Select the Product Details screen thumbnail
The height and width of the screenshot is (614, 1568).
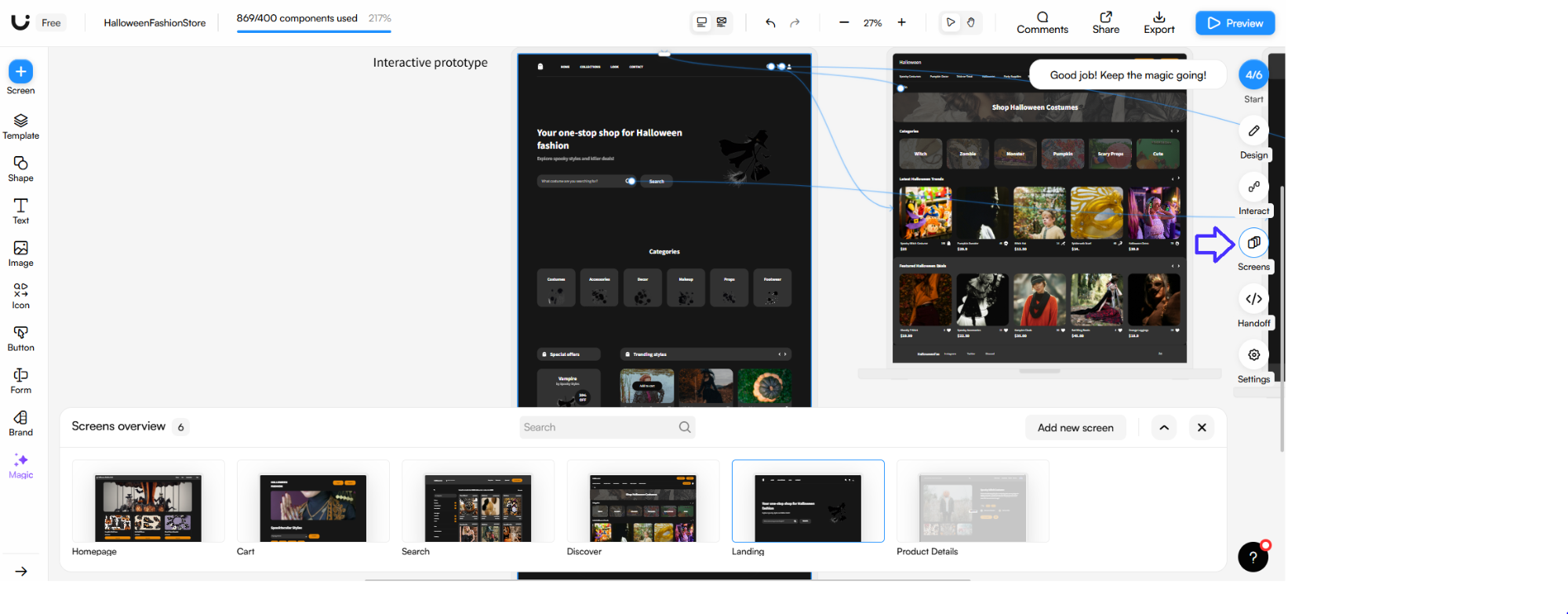point(972,502)
